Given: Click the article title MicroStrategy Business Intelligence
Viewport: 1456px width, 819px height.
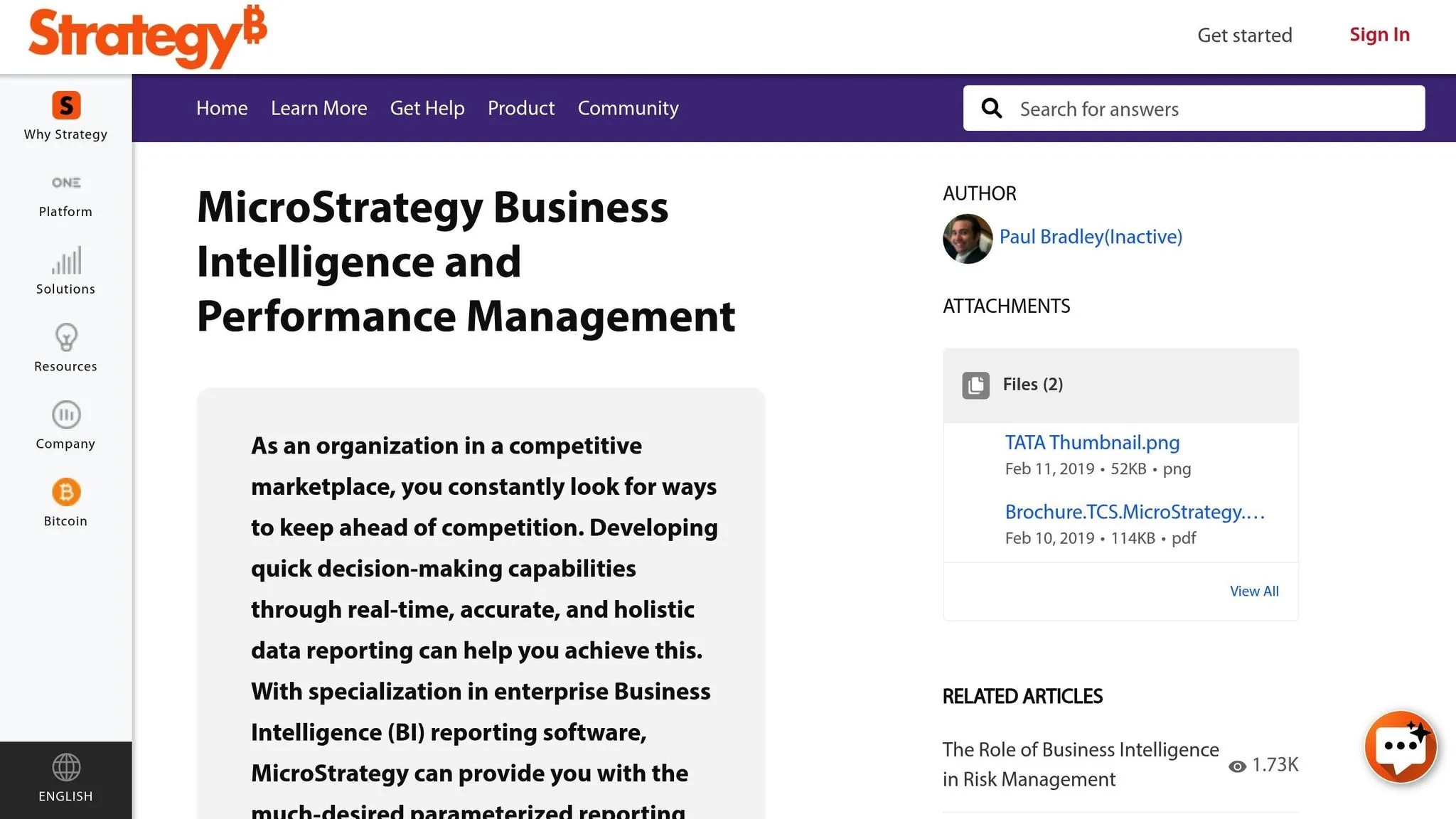Looking at the screenshot, I should pyautogui.click(x=466, y=262).
